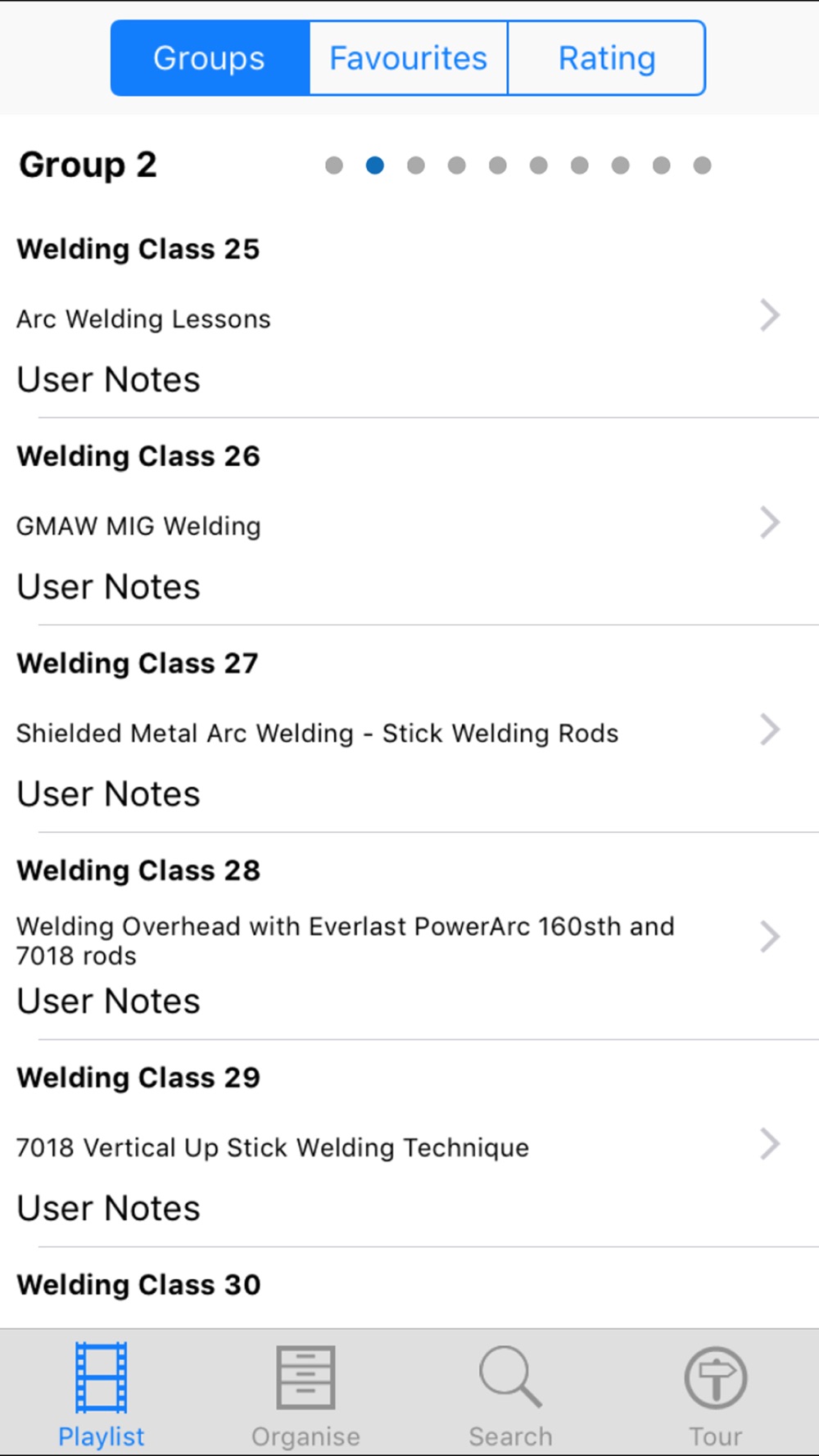
Task: Tap the Playlist film strip icon
Action: (x=101, y=1377)
